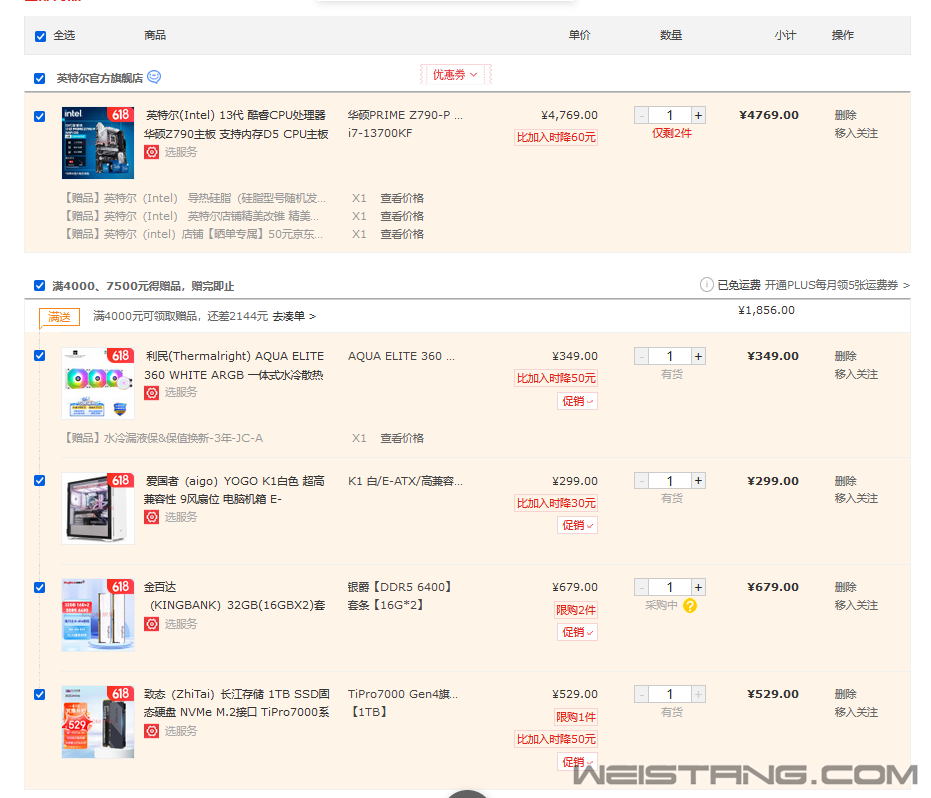This screenshot has width=931, height=798.
Task: Uncheck the aigo YOGO K1 case item
Action: pyautogui.click(x=40, y=480)
